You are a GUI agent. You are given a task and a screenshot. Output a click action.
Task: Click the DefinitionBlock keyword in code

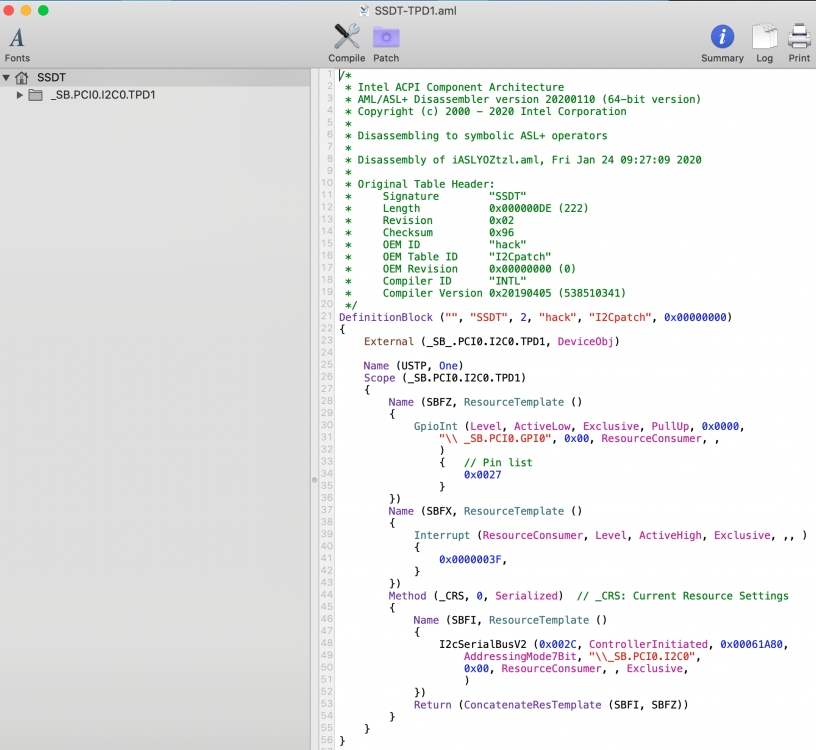pos(386,317)
